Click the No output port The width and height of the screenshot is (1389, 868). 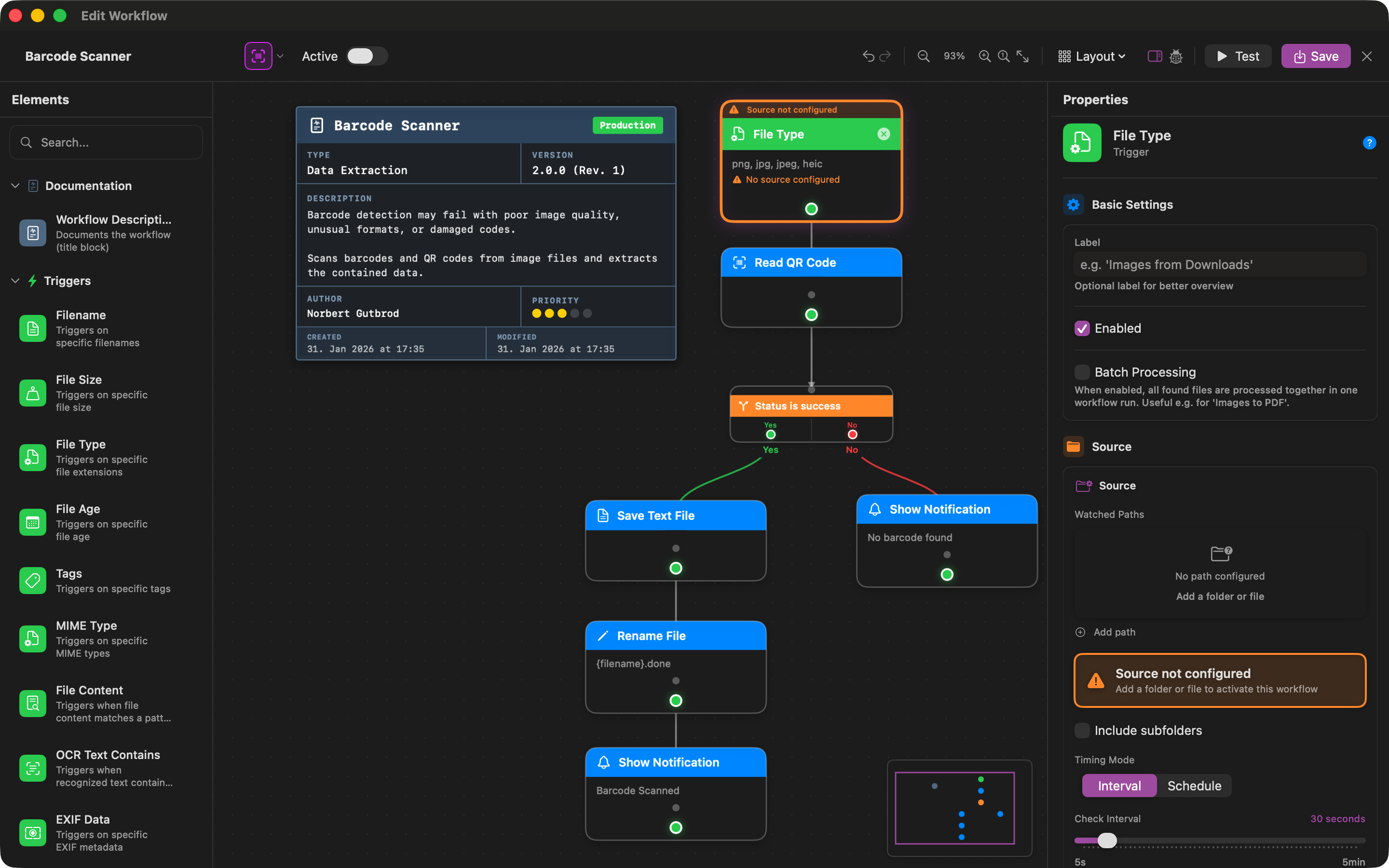pyautogui.click(x=852, y=434)
